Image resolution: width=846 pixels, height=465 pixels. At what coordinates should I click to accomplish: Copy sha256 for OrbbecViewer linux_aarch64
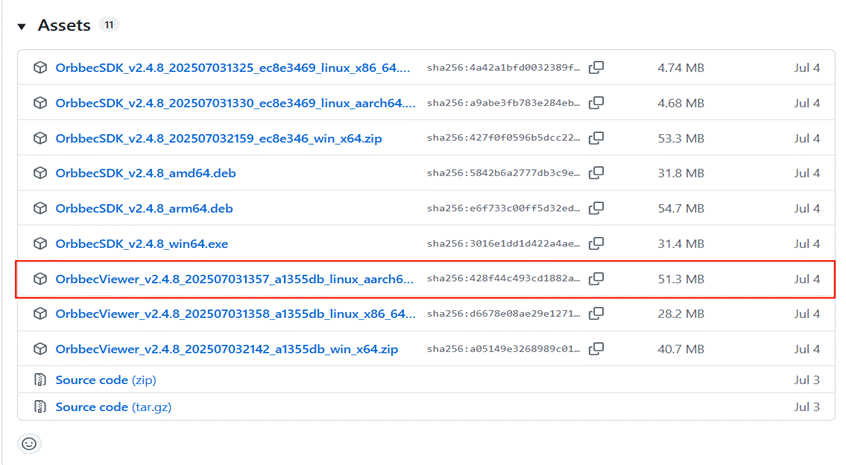596,279
